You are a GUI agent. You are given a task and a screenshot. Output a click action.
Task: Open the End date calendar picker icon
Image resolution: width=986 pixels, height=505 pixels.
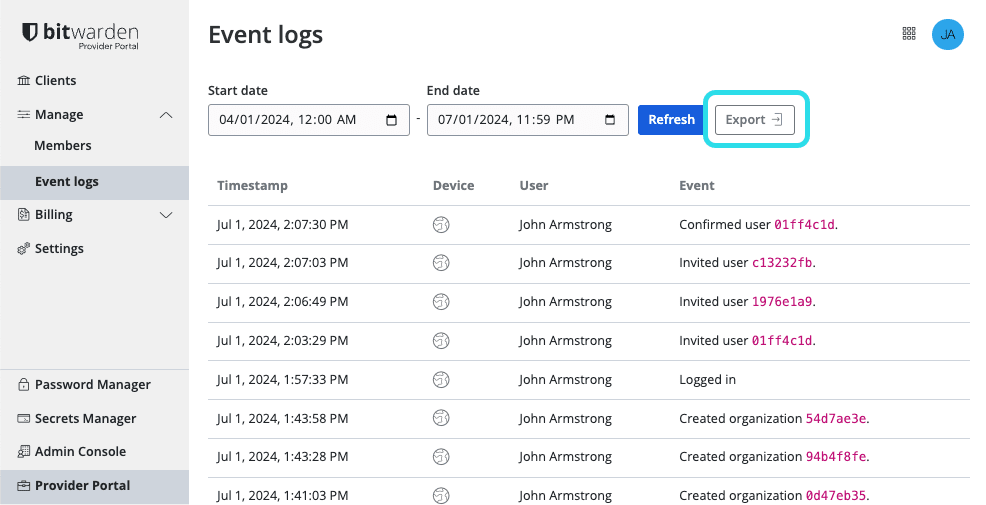tap(610, 119)
